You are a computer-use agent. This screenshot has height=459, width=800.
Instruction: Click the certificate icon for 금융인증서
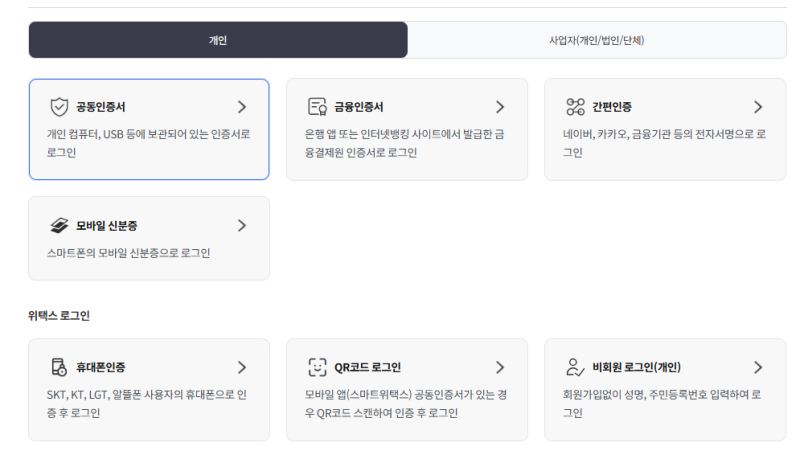(x=317, y=107)
